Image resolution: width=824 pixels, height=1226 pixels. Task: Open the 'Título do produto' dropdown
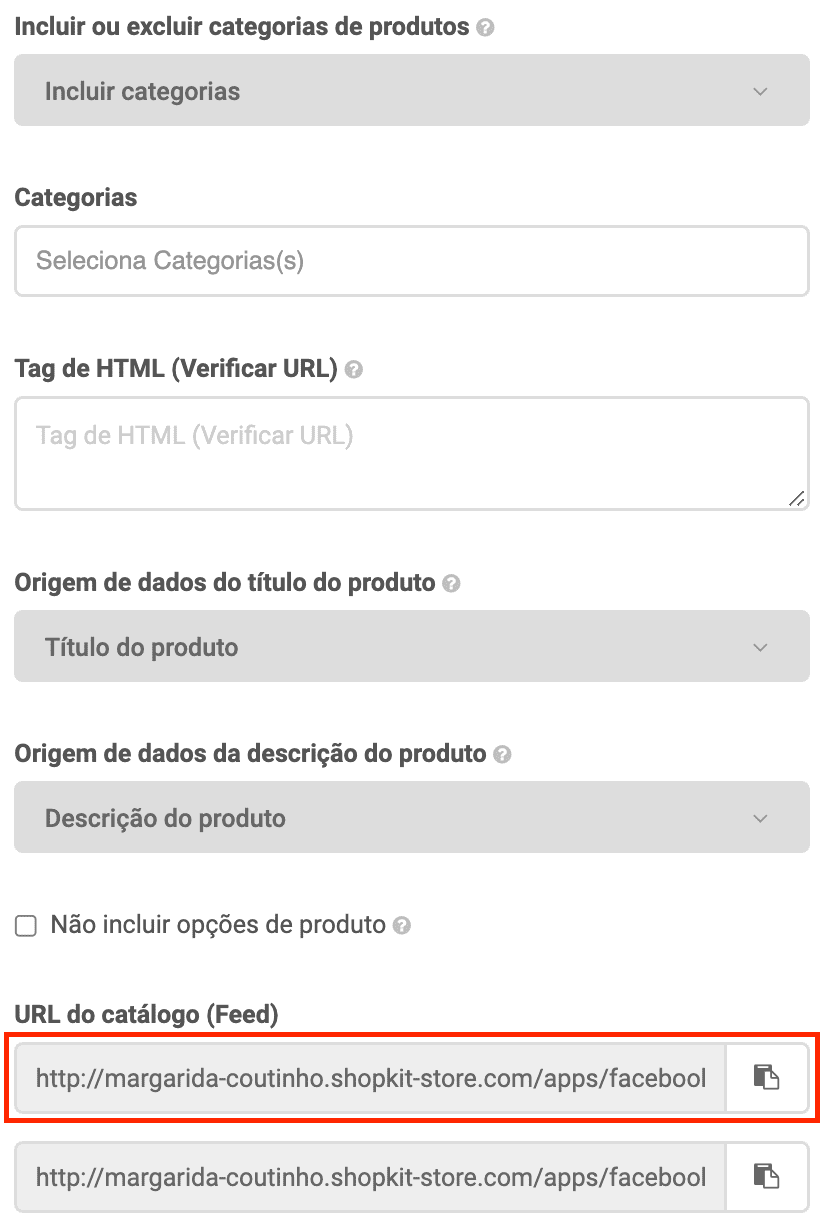[x=411, y=647]
